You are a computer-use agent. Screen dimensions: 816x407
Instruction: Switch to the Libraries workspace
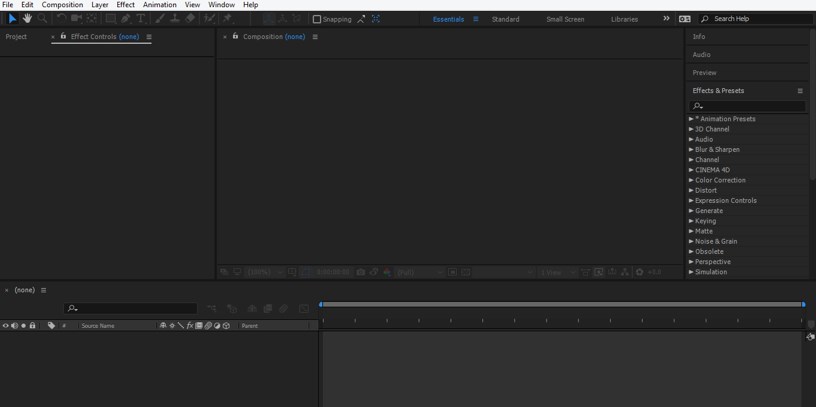(624, 19)
